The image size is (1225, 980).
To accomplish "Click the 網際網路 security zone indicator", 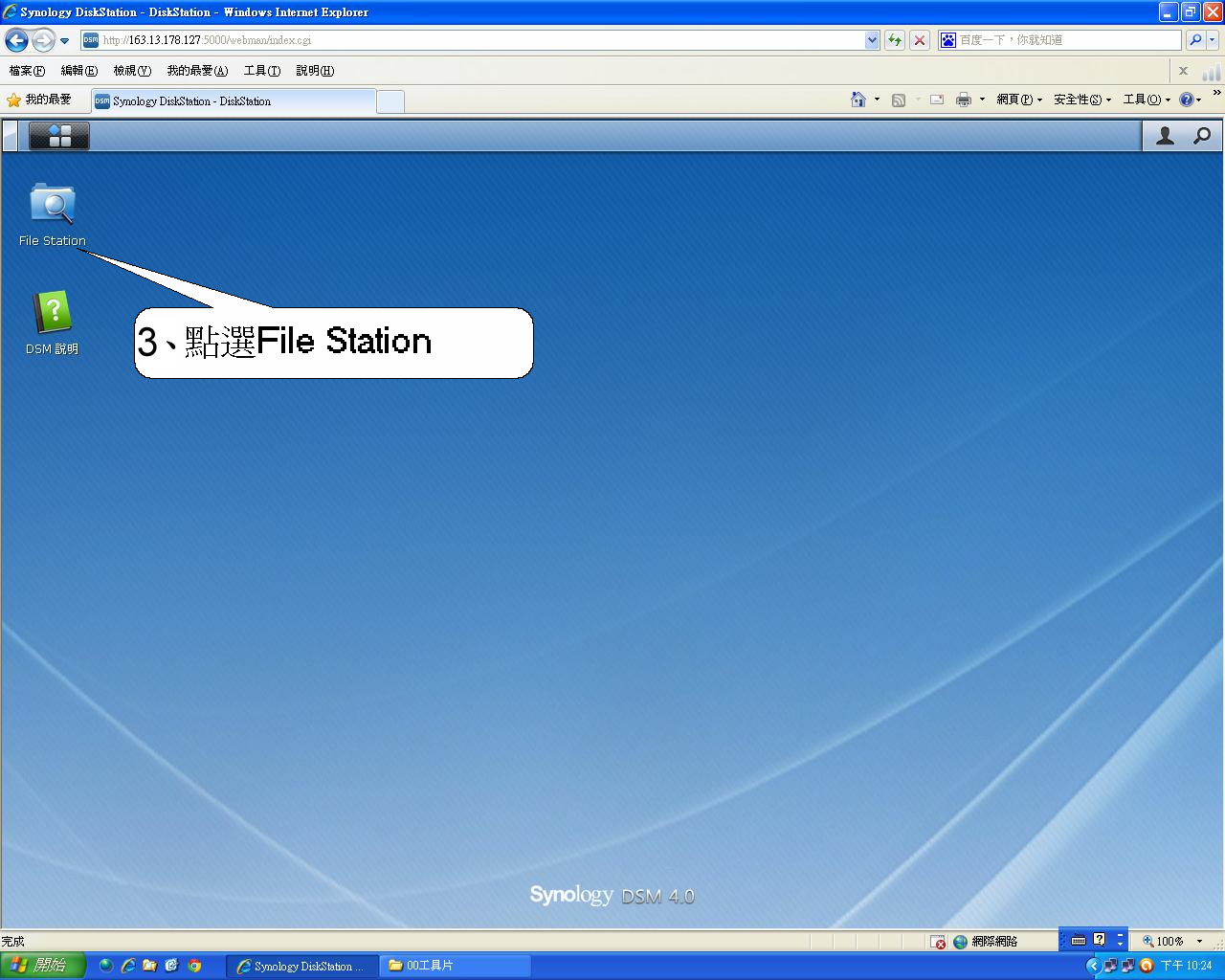I will 986,942.
